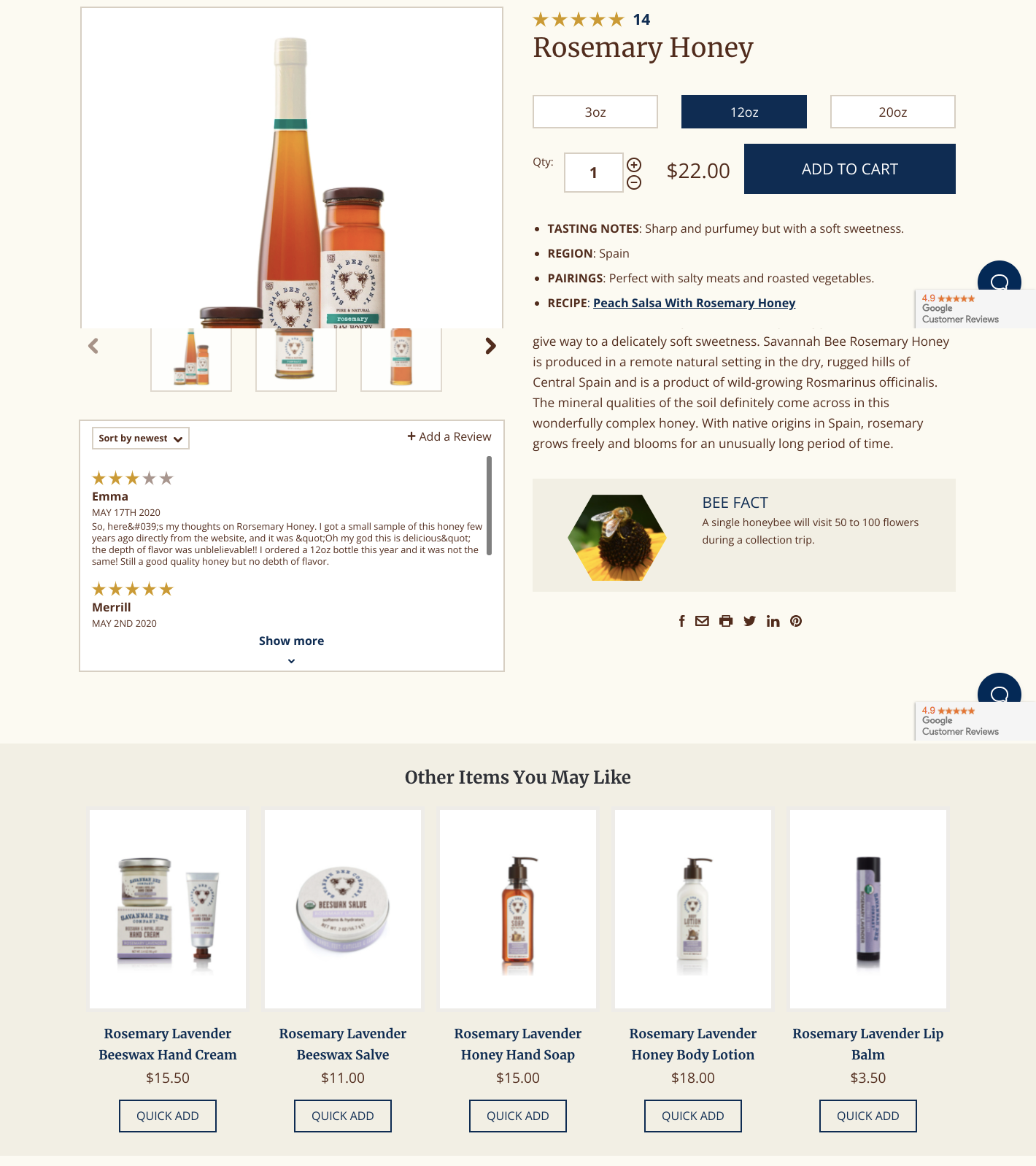Decrease quantity with minus icon
1036x1166 pixels.
(x=634, y=182)
